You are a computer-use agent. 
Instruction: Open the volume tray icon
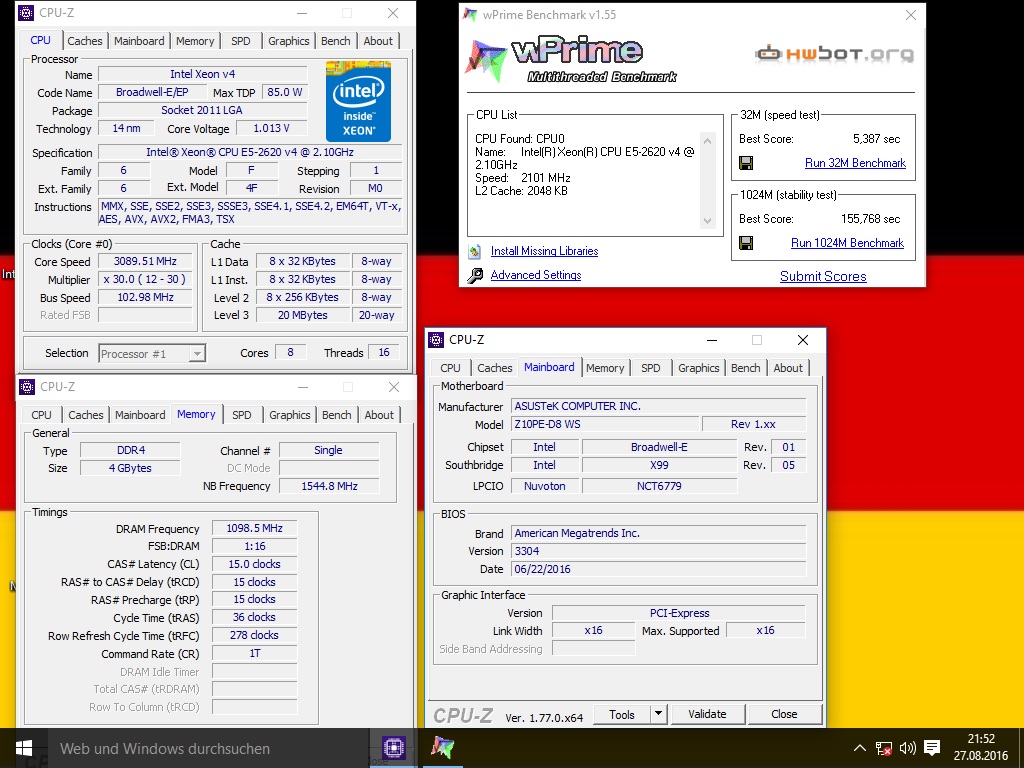(x=907, y=748)
